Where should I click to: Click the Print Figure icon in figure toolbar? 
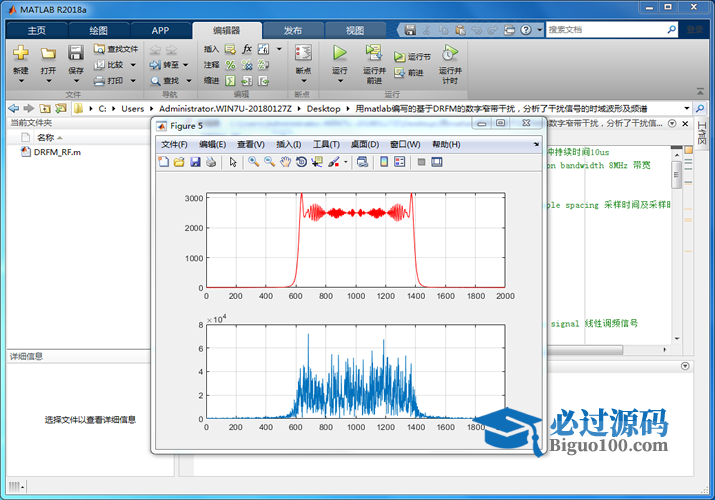coord(211,162)
